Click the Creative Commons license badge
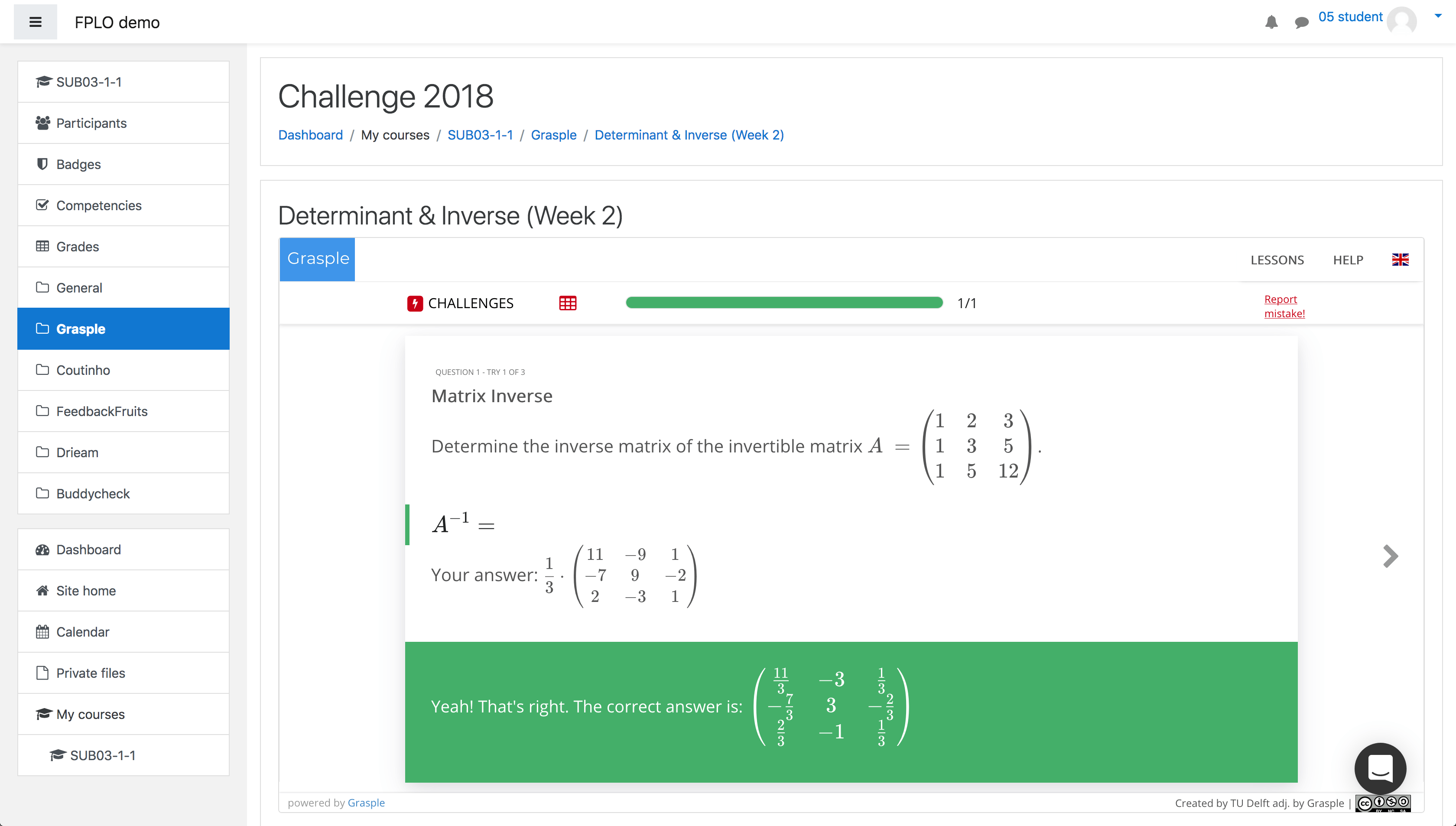The height and width of the screenshot is (826, 1456). point(1383,803)
